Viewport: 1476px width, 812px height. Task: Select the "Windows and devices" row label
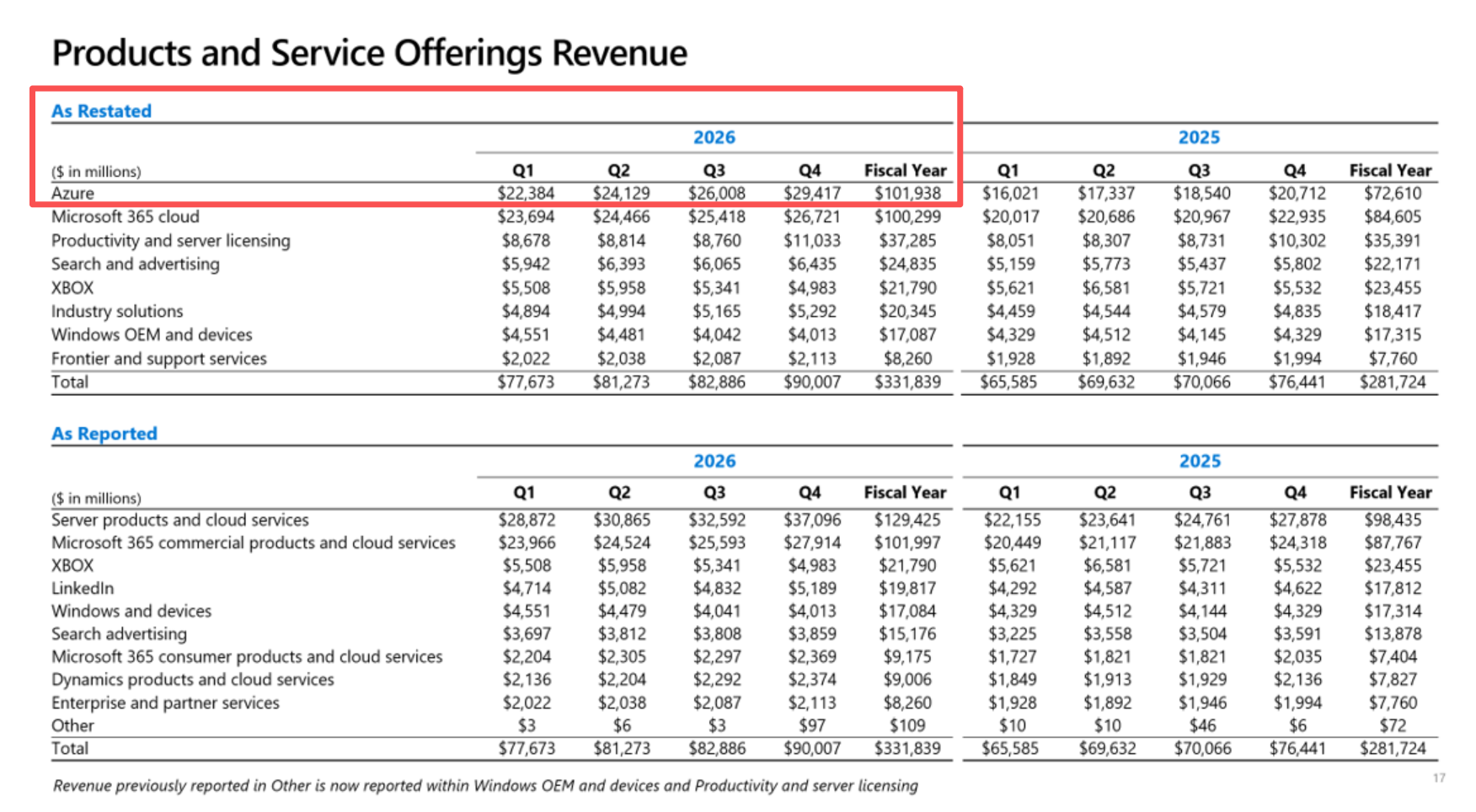click(x=131, y=612)
